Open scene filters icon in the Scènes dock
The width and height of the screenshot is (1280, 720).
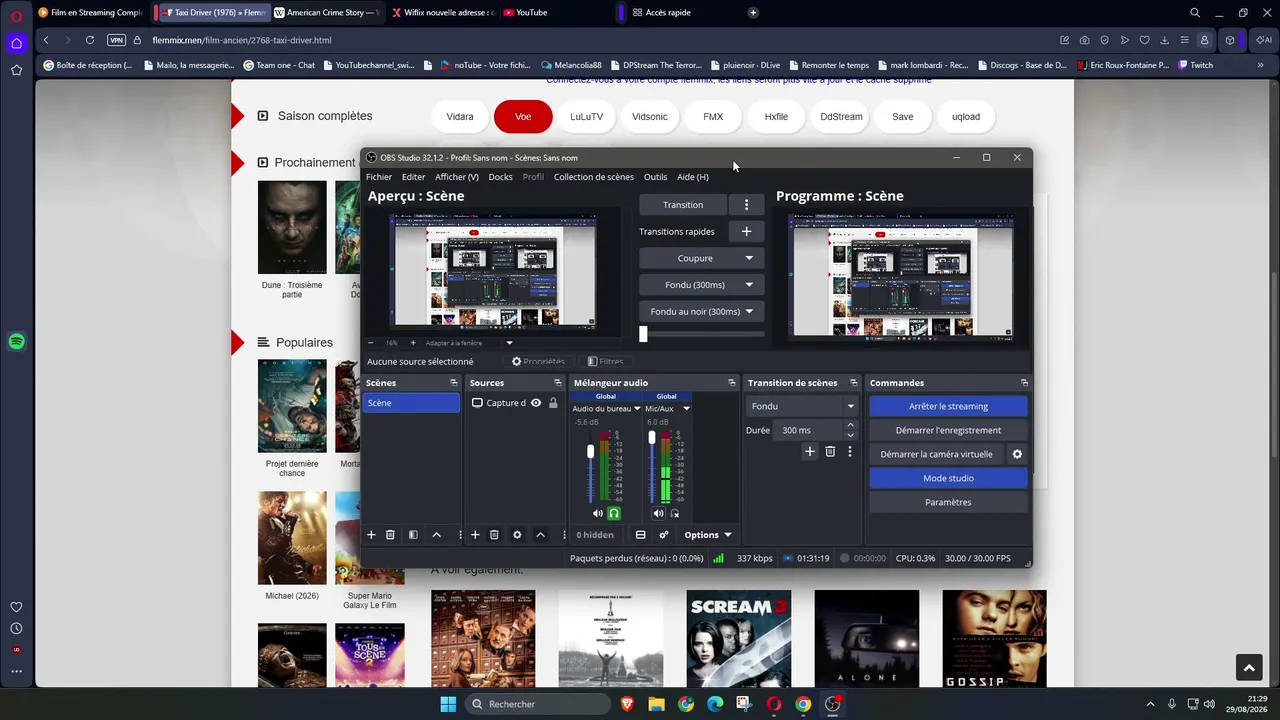tap(413, 535)
